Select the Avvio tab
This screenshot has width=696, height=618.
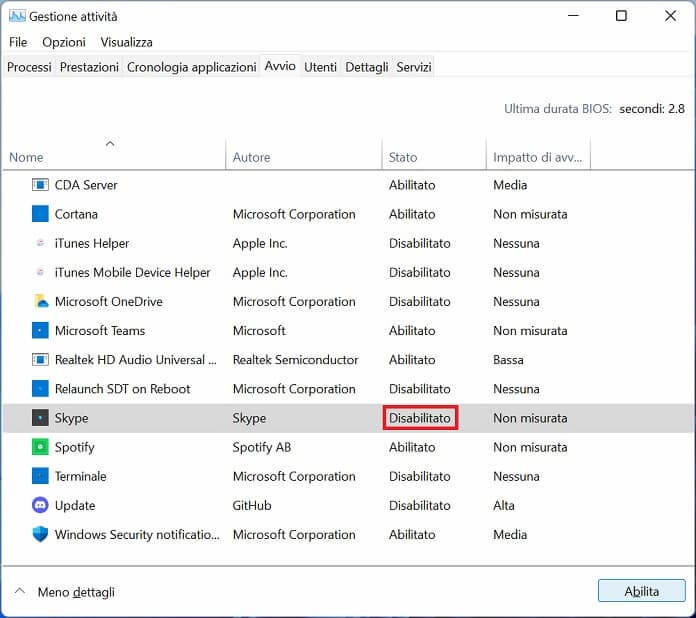(x=280, y=66)
